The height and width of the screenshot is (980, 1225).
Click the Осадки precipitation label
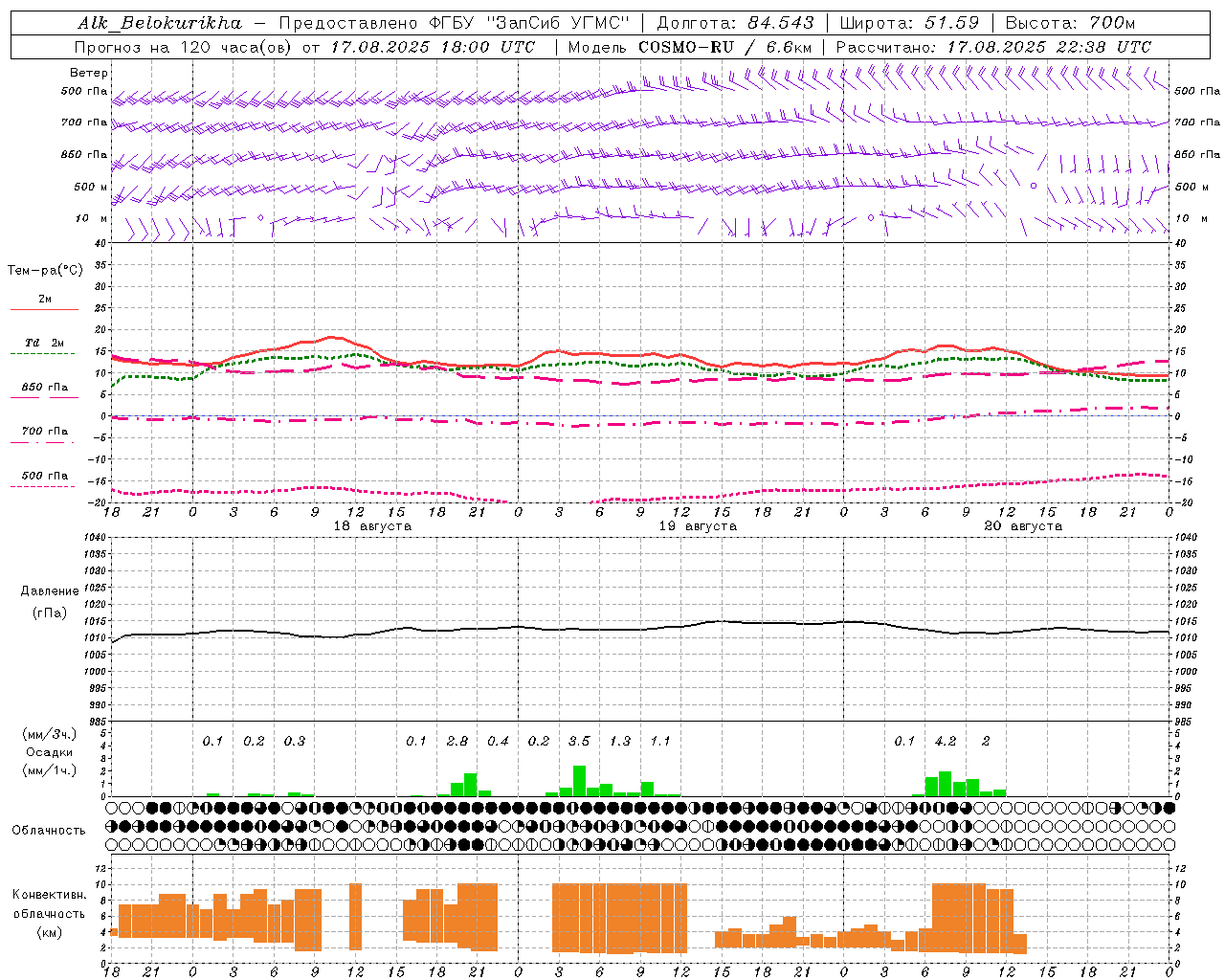(49, 752)
